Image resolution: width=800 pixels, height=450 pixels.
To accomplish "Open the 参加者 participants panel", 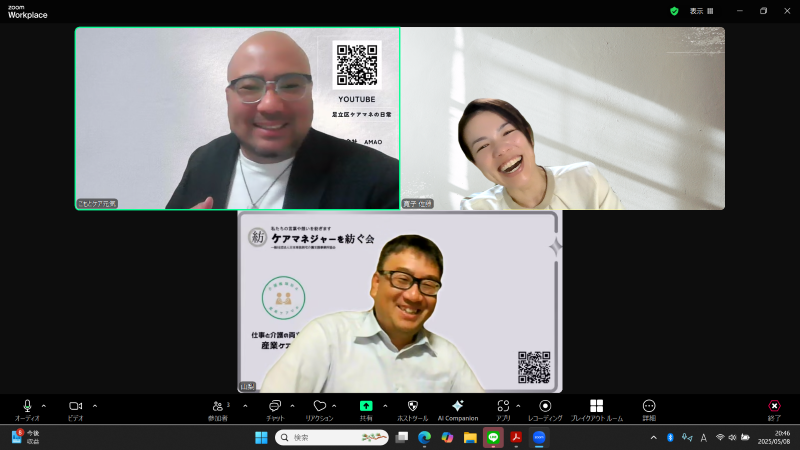I will (218, 406).
